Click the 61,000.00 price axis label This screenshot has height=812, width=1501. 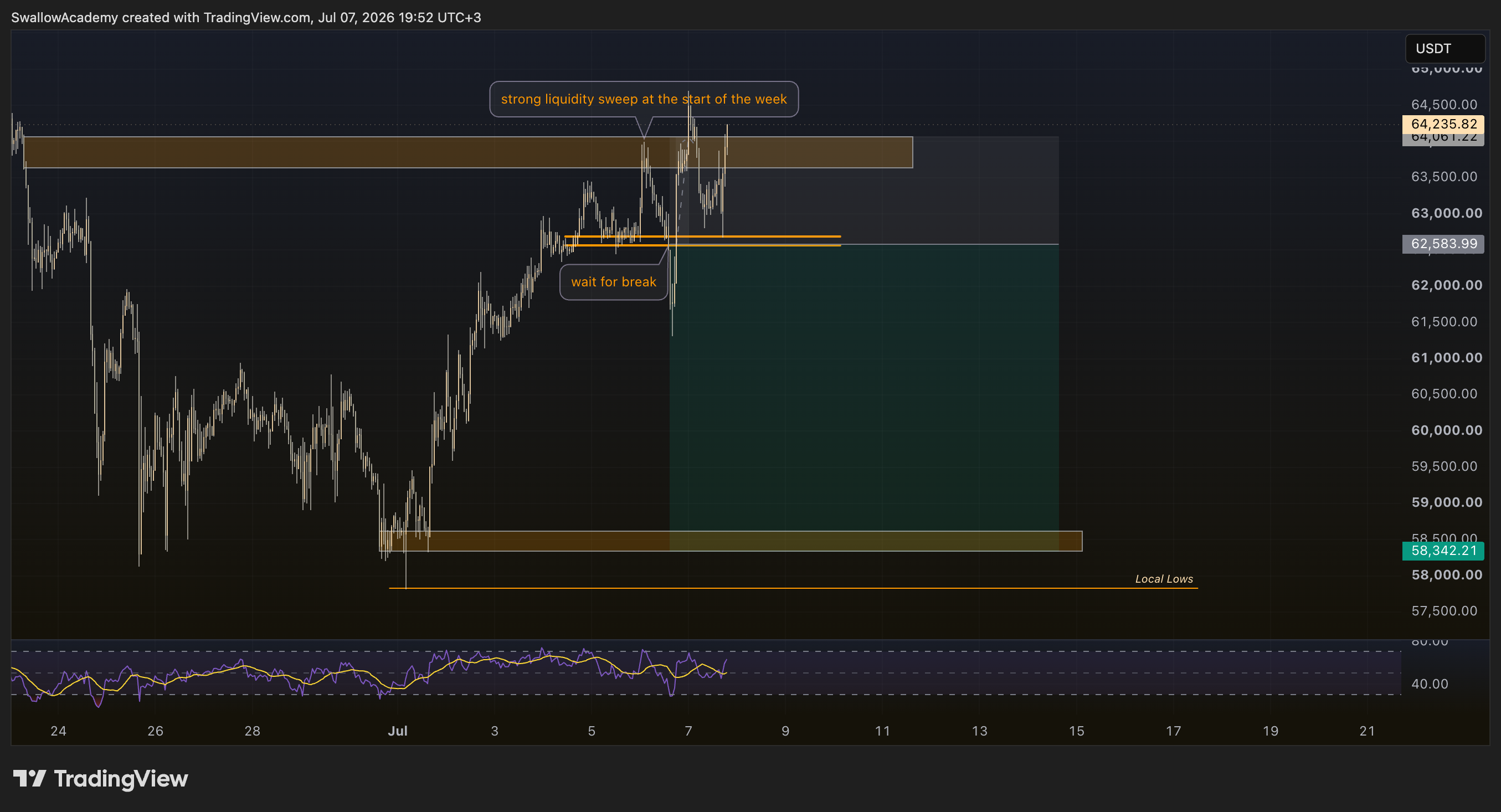tap(1446, 358)
